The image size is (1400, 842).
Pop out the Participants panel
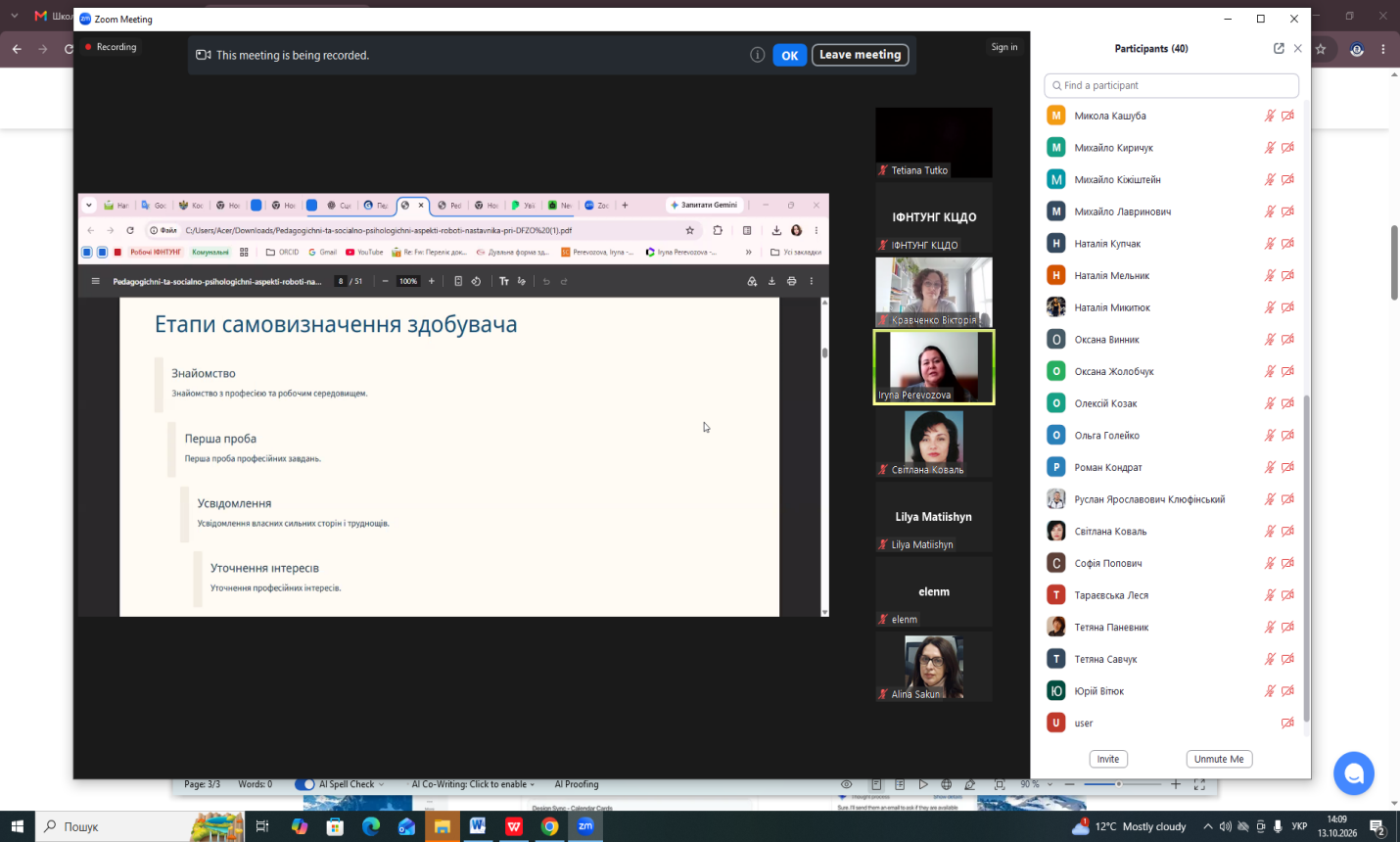[1279, 48]
